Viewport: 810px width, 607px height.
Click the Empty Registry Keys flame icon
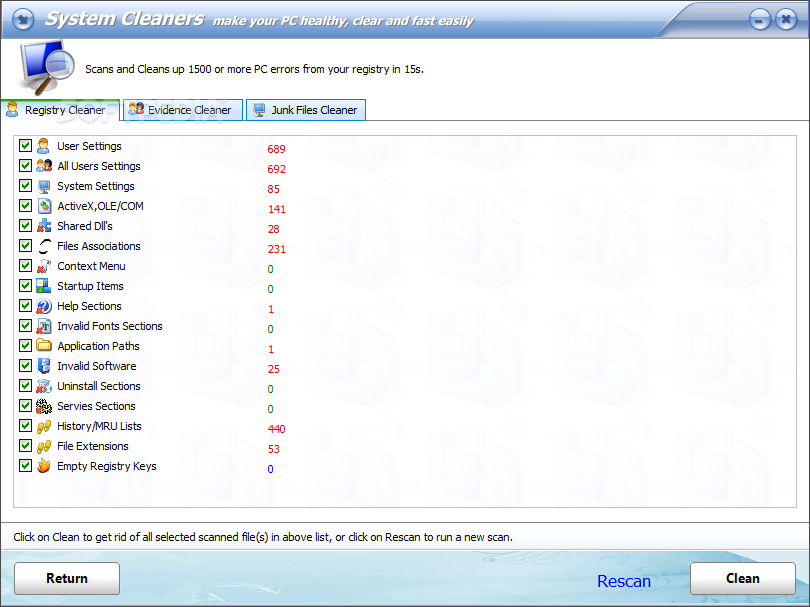44,466
